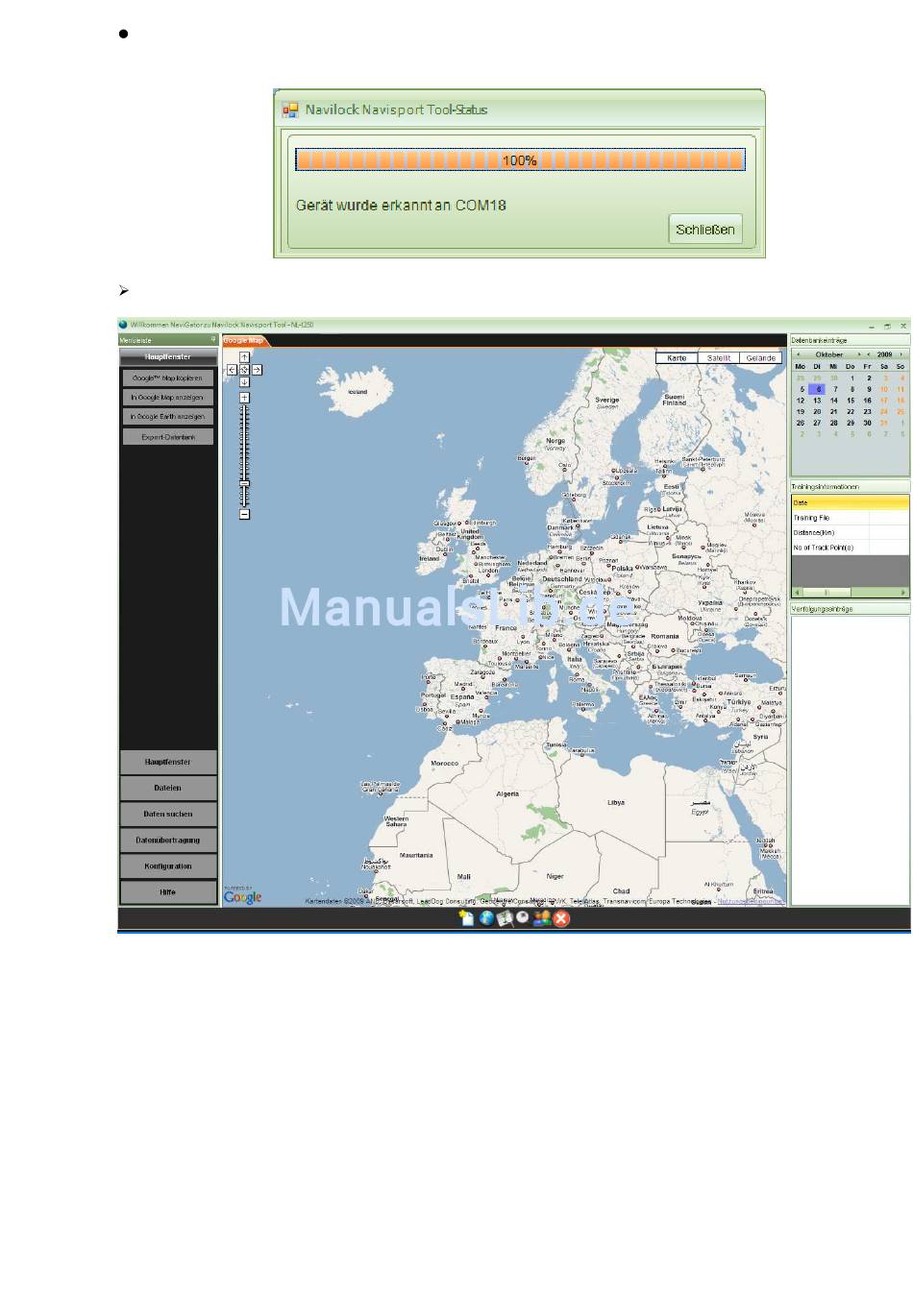Click the 100% progress bar in status dialog
The width and height of the screenshot is (913, 1316).
point(520,160)
